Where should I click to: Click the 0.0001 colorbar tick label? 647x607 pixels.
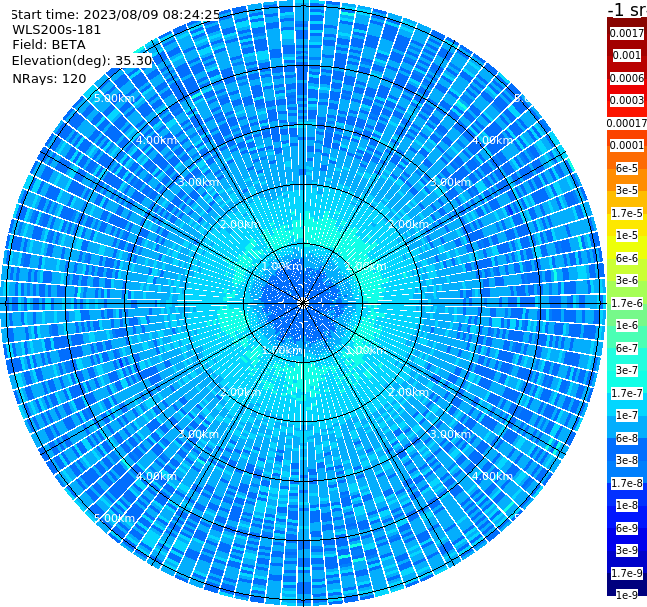pyautogui.click(x=627, y=145)
